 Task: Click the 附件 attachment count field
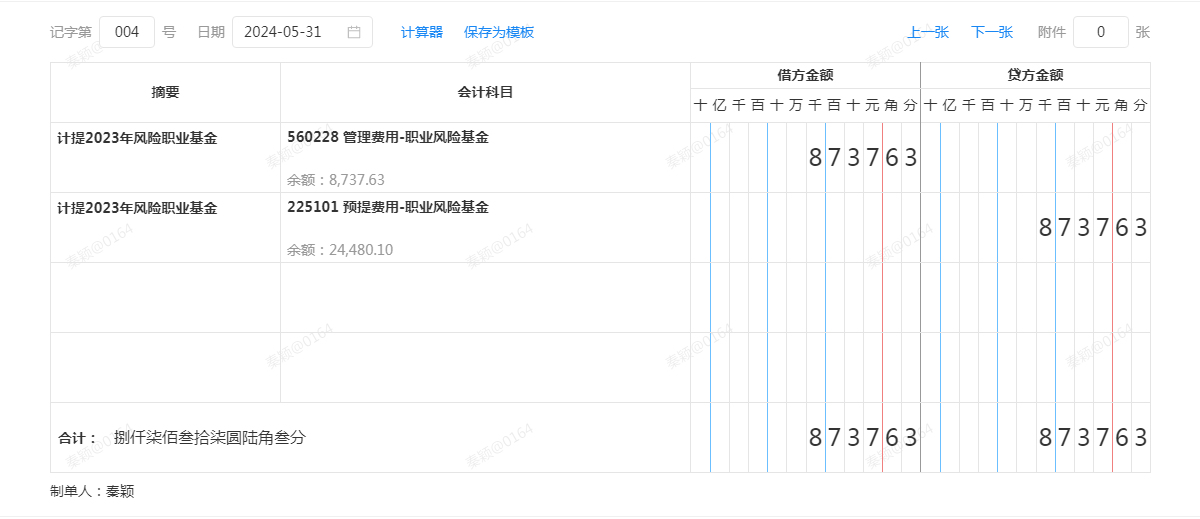click(1100, 32)
